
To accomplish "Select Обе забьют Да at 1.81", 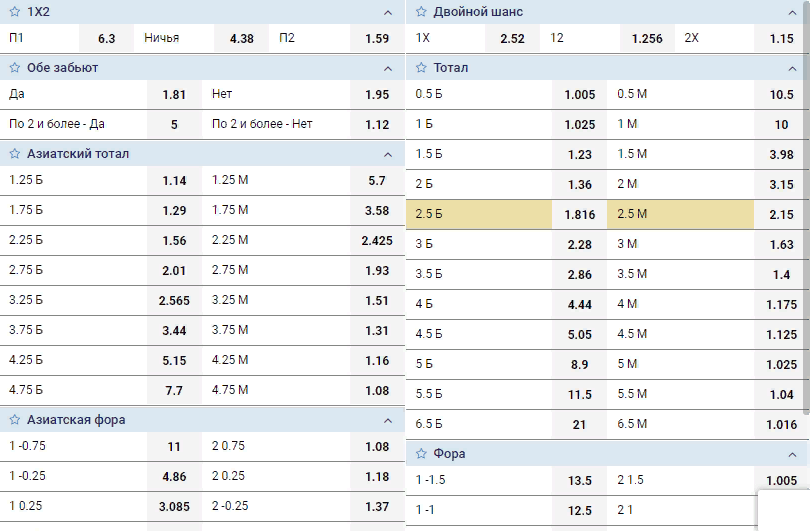I will (x=174, y=95).
